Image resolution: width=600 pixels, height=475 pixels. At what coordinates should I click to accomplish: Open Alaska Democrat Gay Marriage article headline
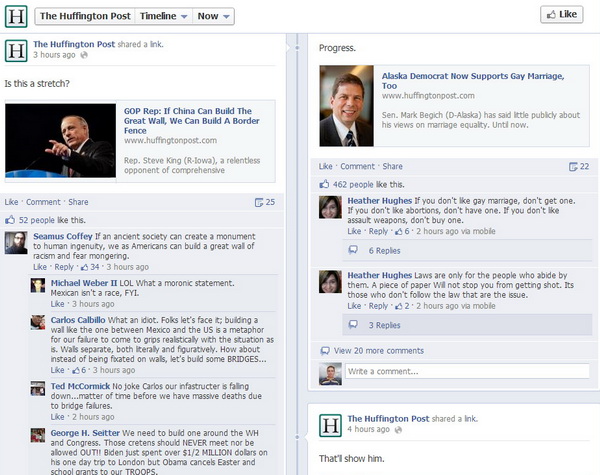coord(473,81)
